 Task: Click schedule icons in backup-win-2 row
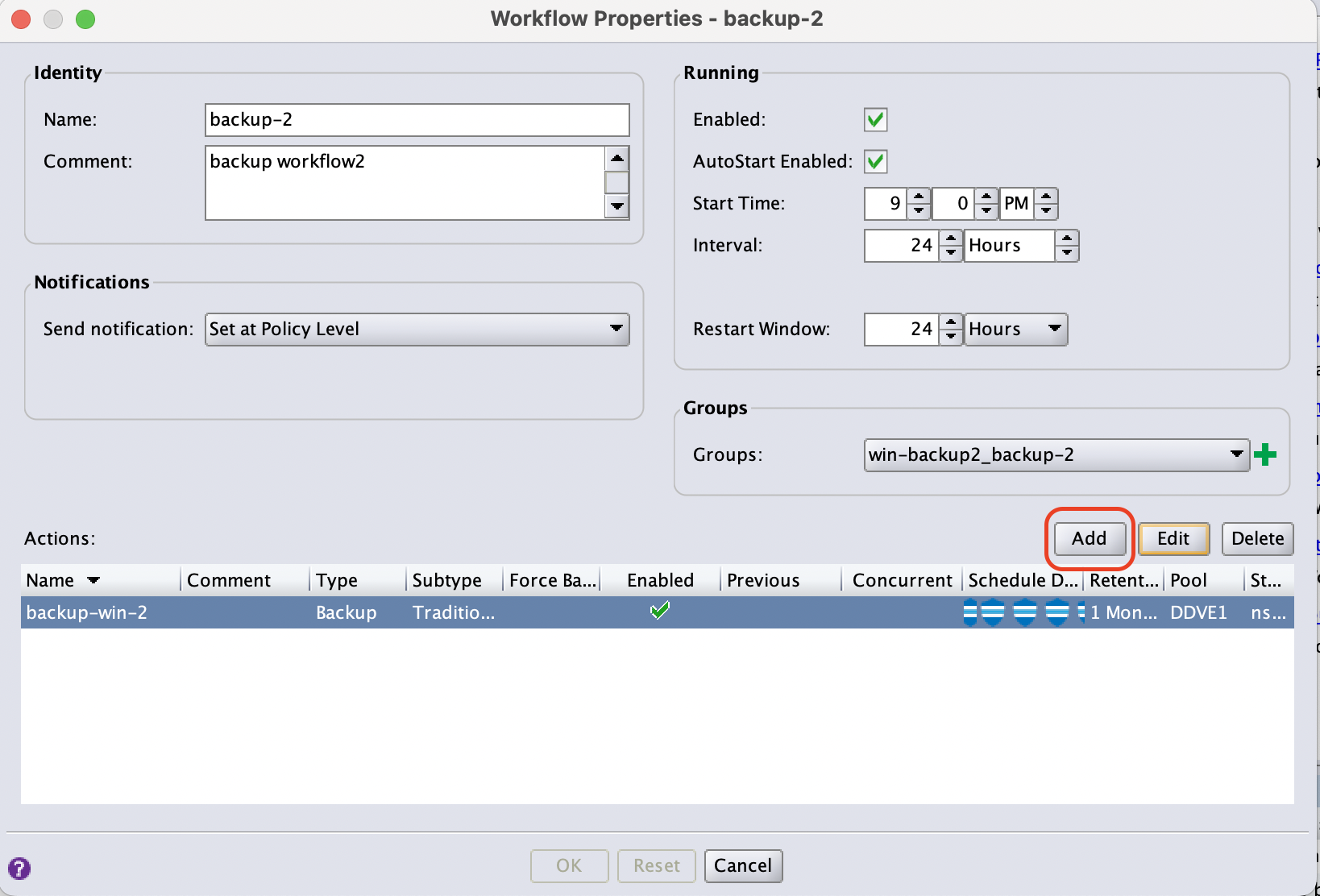(x=1023, y=612)
